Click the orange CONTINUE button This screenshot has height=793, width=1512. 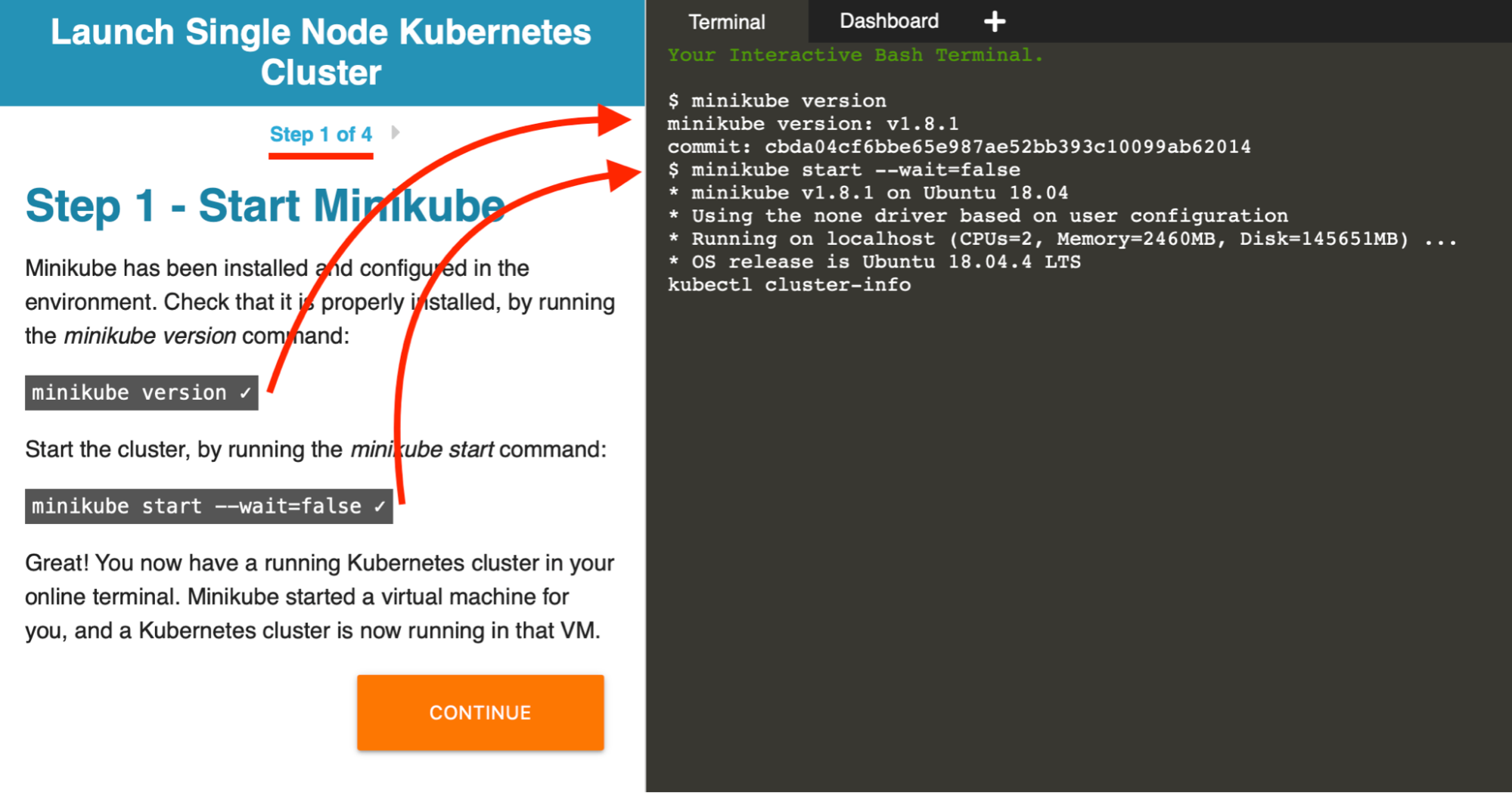pos(480,713)
